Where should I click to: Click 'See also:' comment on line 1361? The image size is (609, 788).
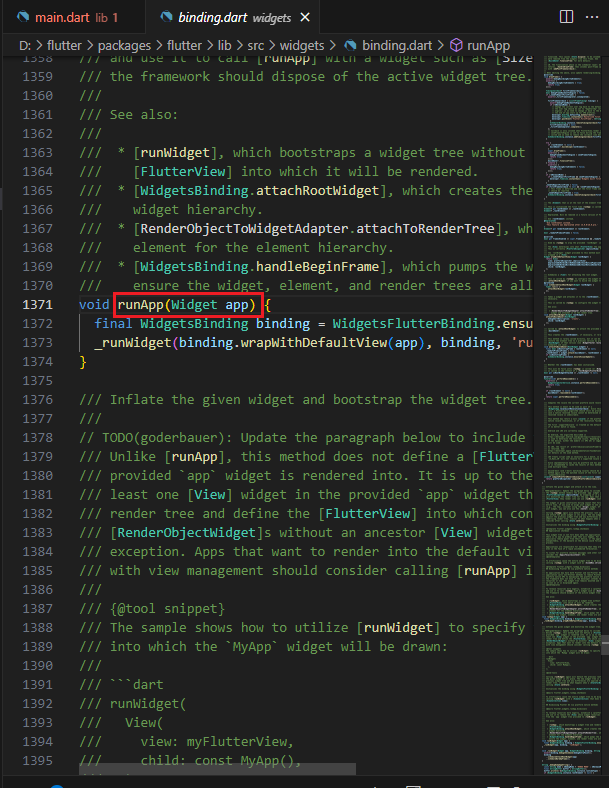click(x=144, y=115)
